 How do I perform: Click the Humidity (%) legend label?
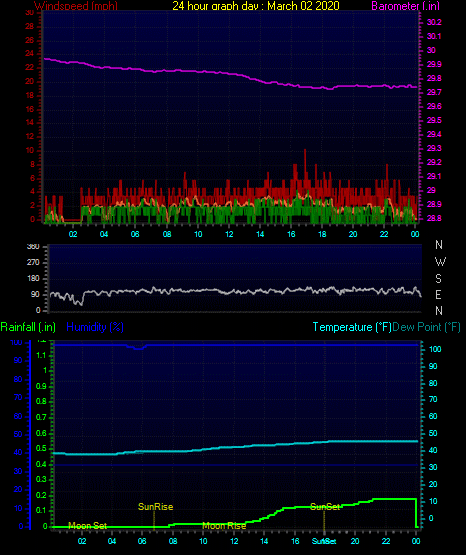[x=95, y=327]
